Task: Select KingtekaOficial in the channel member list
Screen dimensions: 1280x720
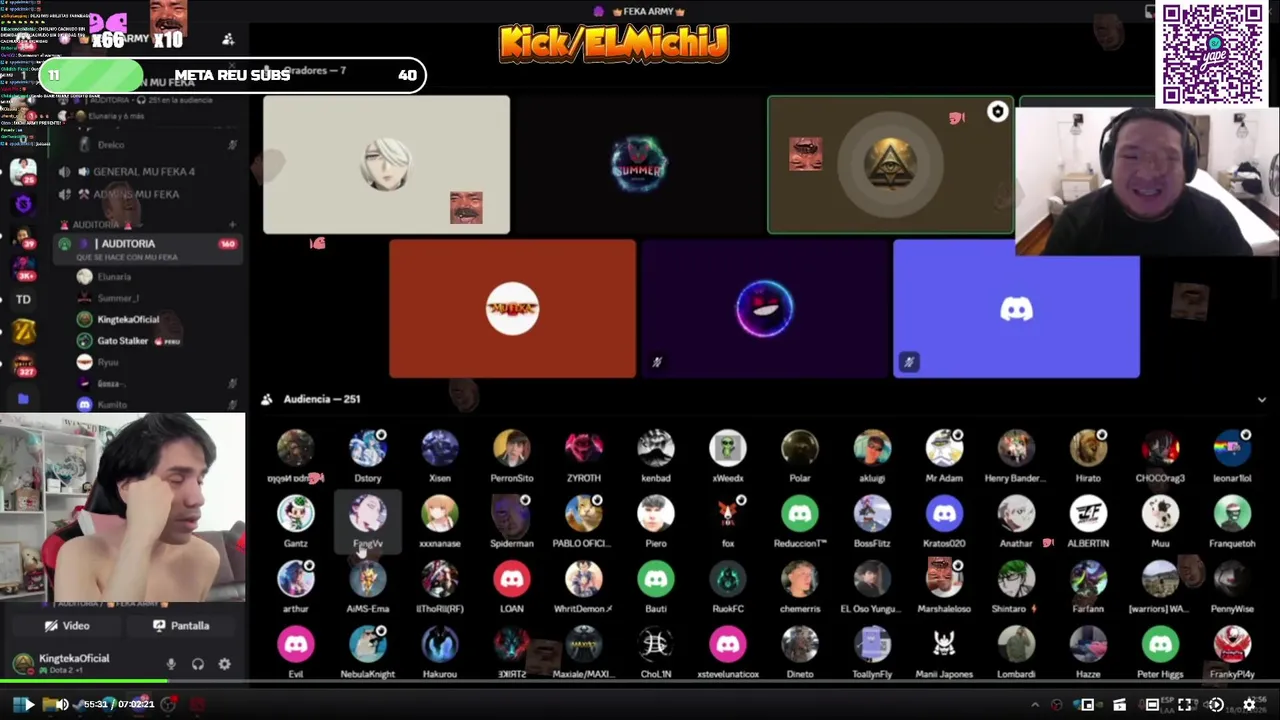Action: (128, 319)
